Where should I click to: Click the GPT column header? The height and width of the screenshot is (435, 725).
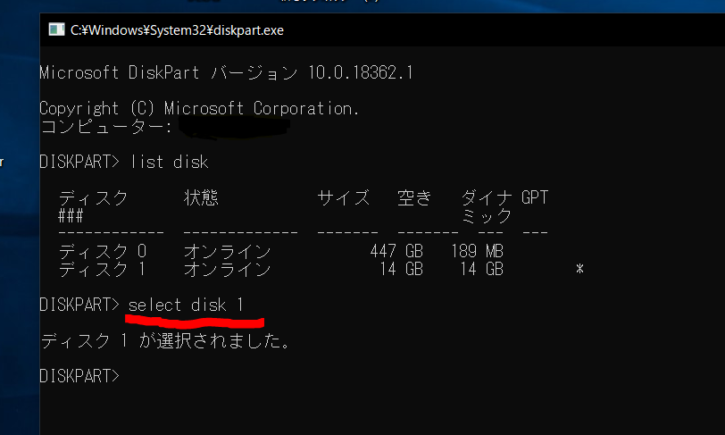click(x=535, y=198)
